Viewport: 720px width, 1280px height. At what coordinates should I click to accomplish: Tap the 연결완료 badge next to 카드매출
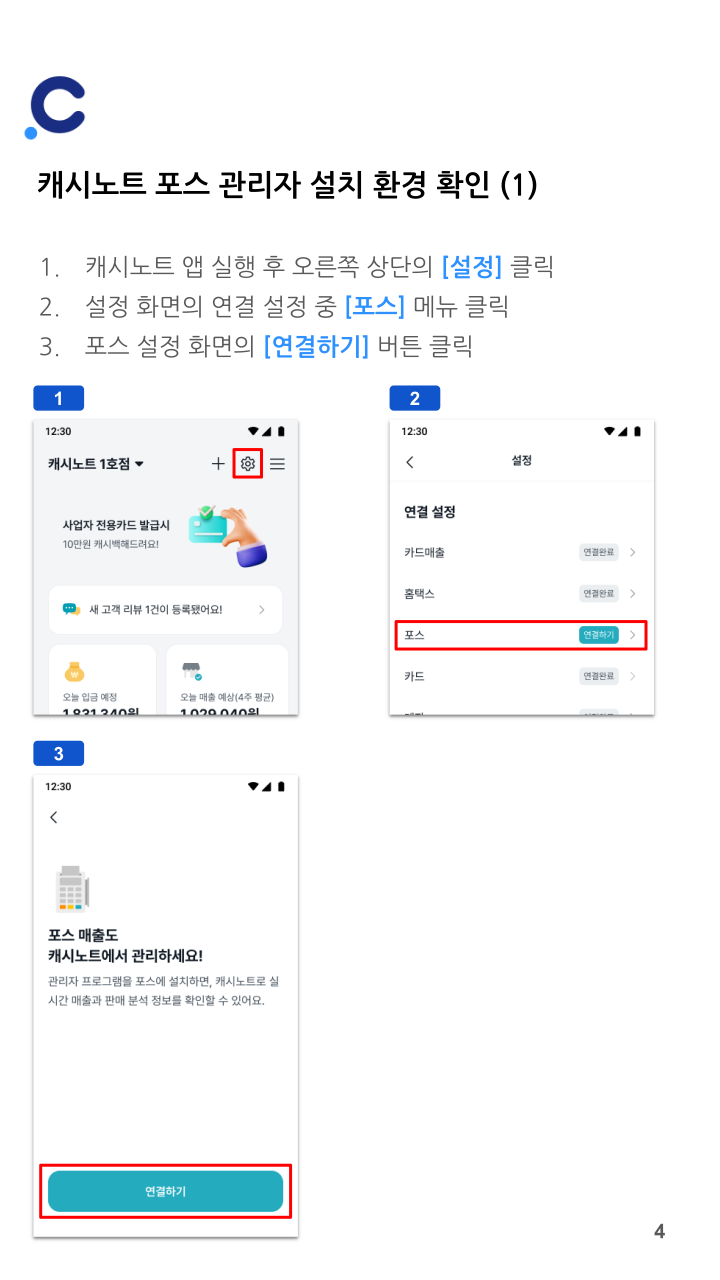(x=599, y=552)
